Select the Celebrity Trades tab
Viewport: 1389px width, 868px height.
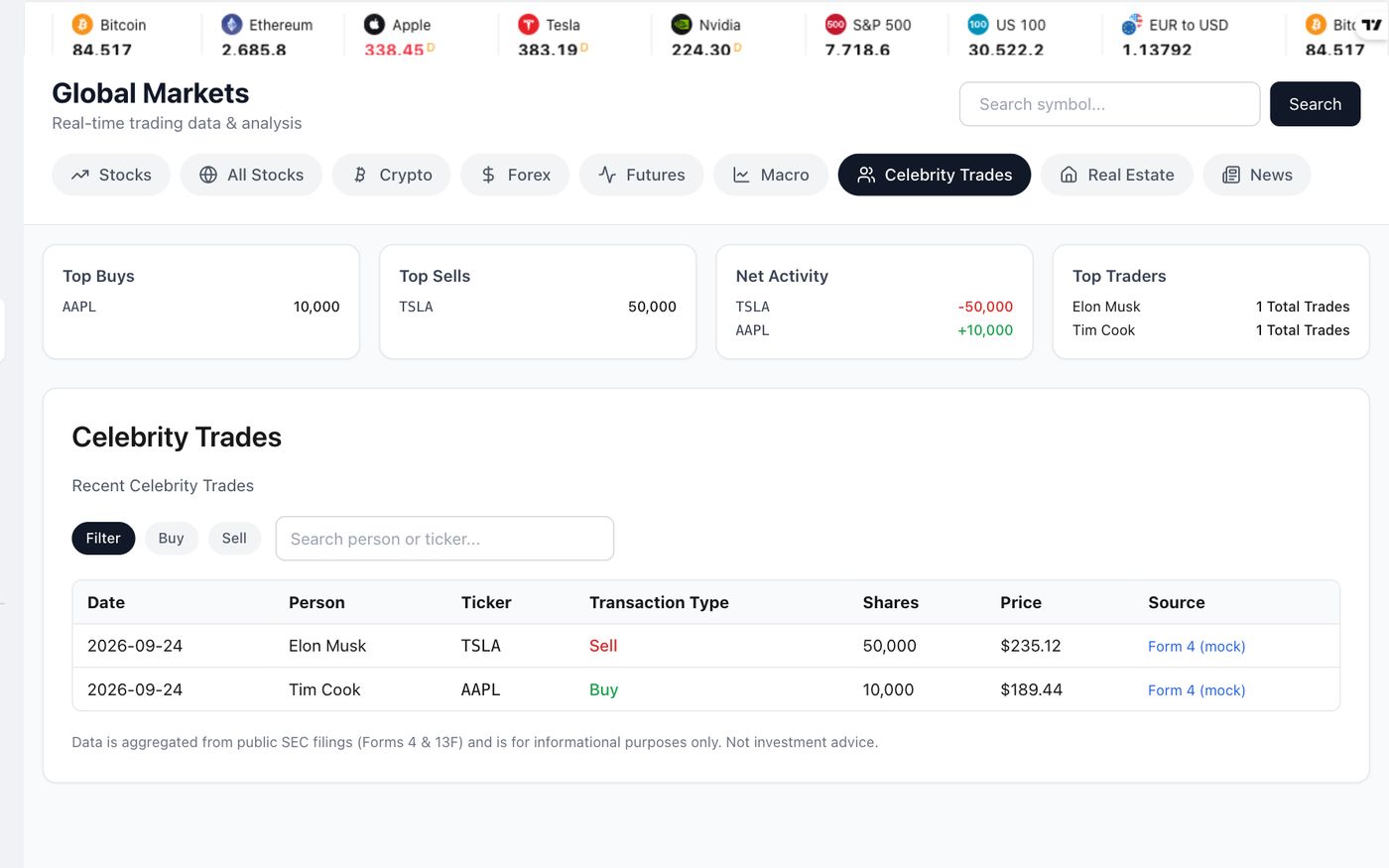[935, 175]
